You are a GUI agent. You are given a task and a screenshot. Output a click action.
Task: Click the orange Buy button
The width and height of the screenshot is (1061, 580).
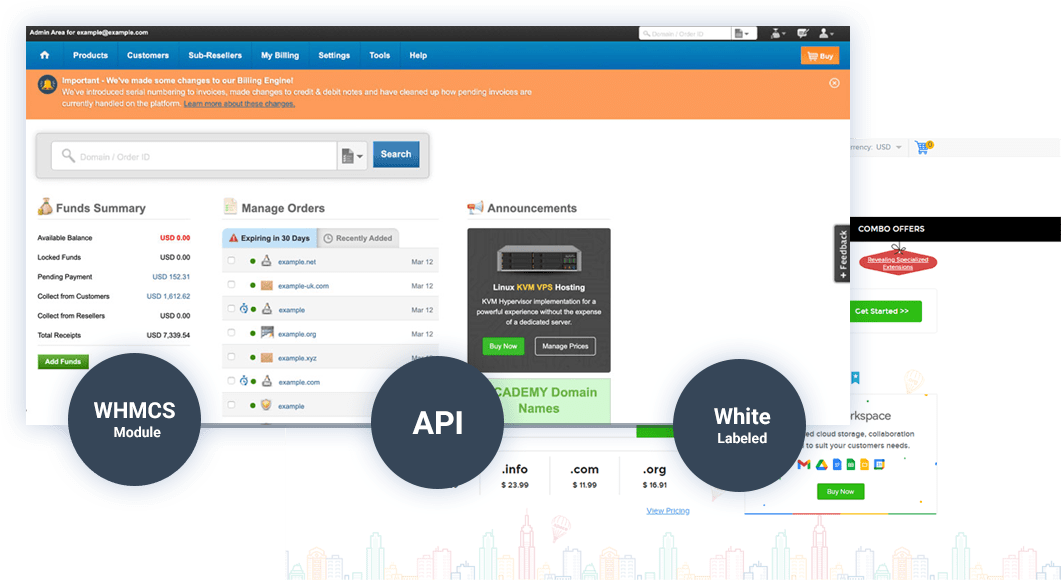pos(819,56)
